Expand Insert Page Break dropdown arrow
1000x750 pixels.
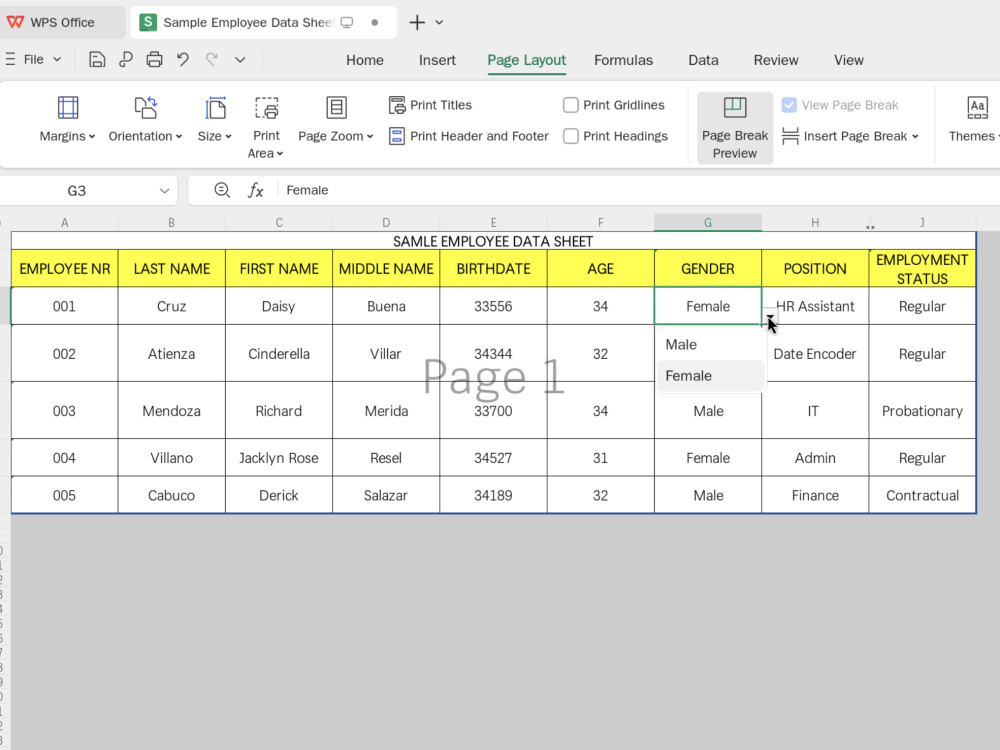coord(915,136)
